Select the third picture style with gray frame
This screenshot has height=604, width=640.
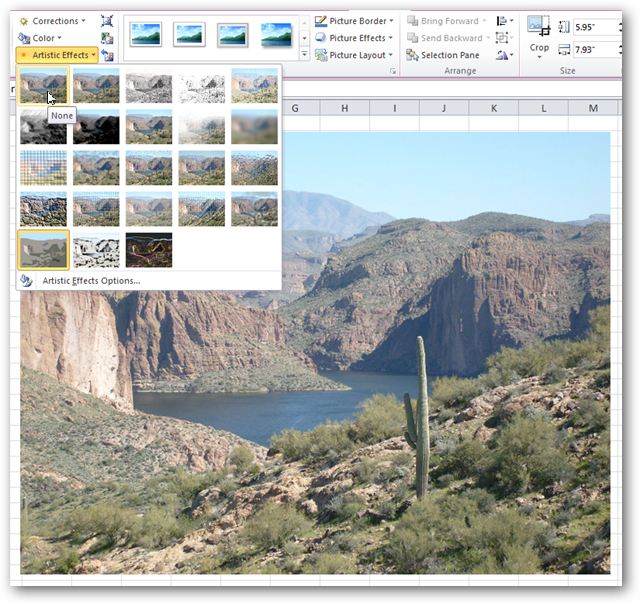coord(233,35)
